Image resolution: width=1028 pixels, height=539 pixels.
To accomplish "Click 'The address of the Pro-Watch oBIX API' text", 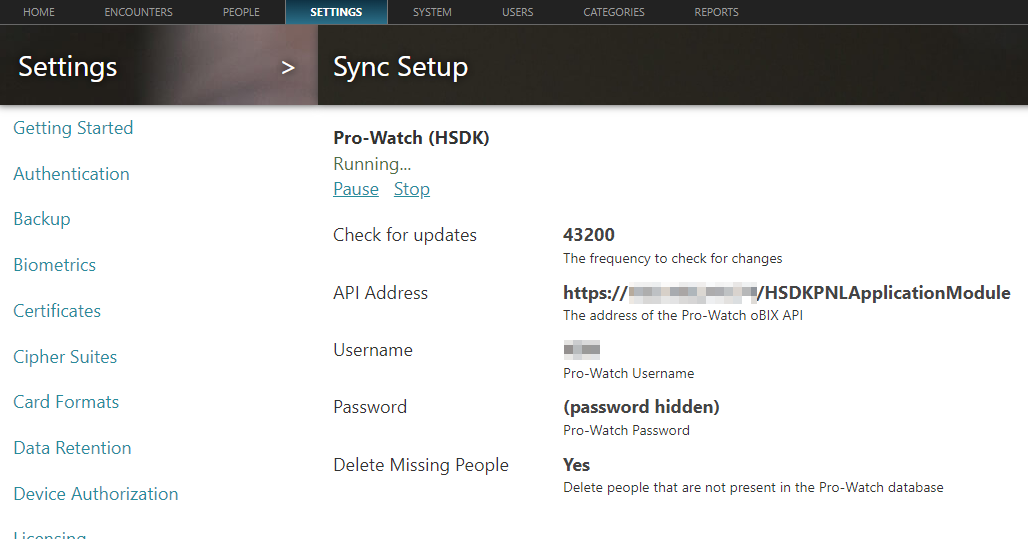I will pos(682,315).
